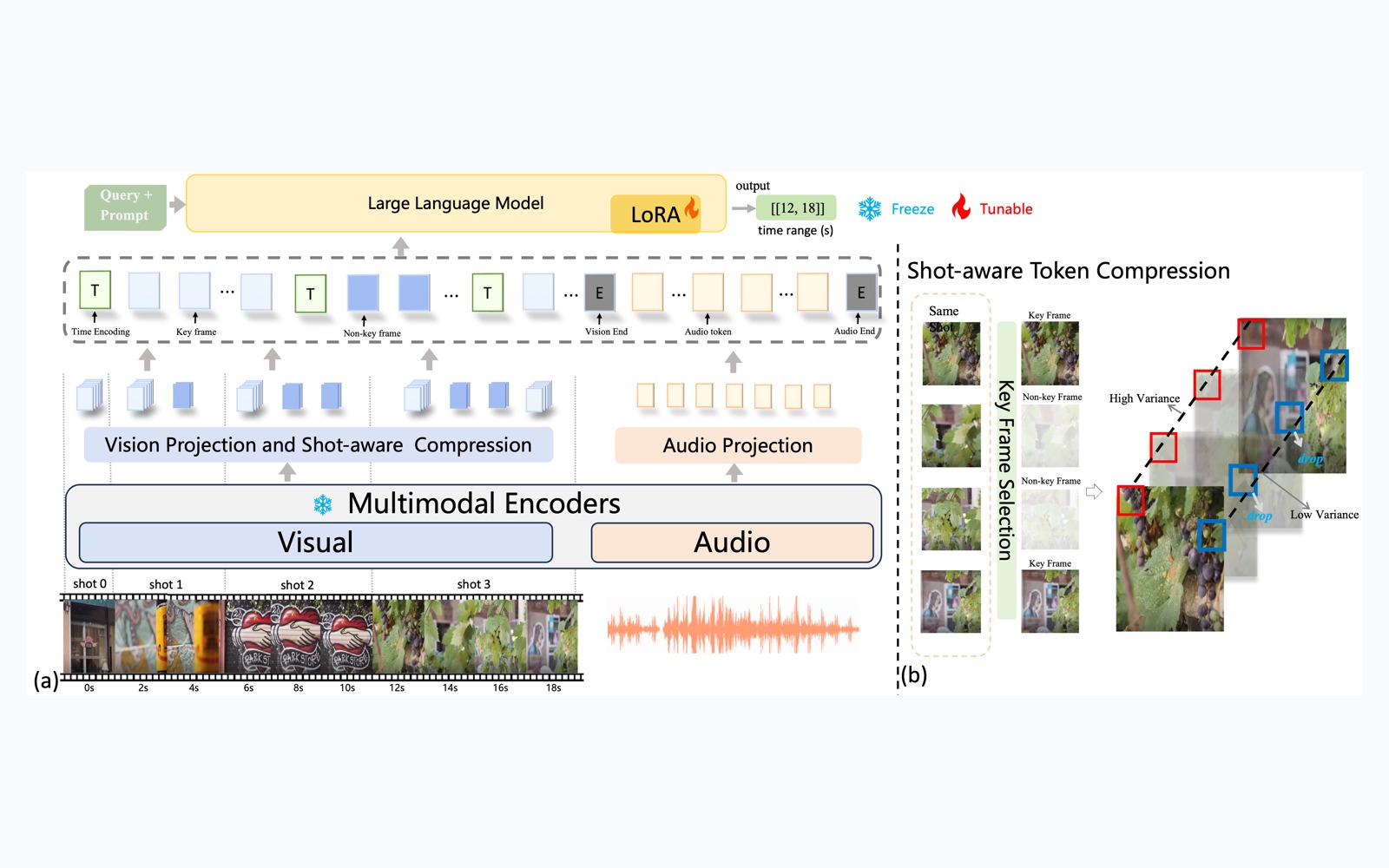The width and height of the screenshot is (1389, 868).
Task: Click the hollow arrow after Key Frame Selection
Action: [x=1094, y=492]
